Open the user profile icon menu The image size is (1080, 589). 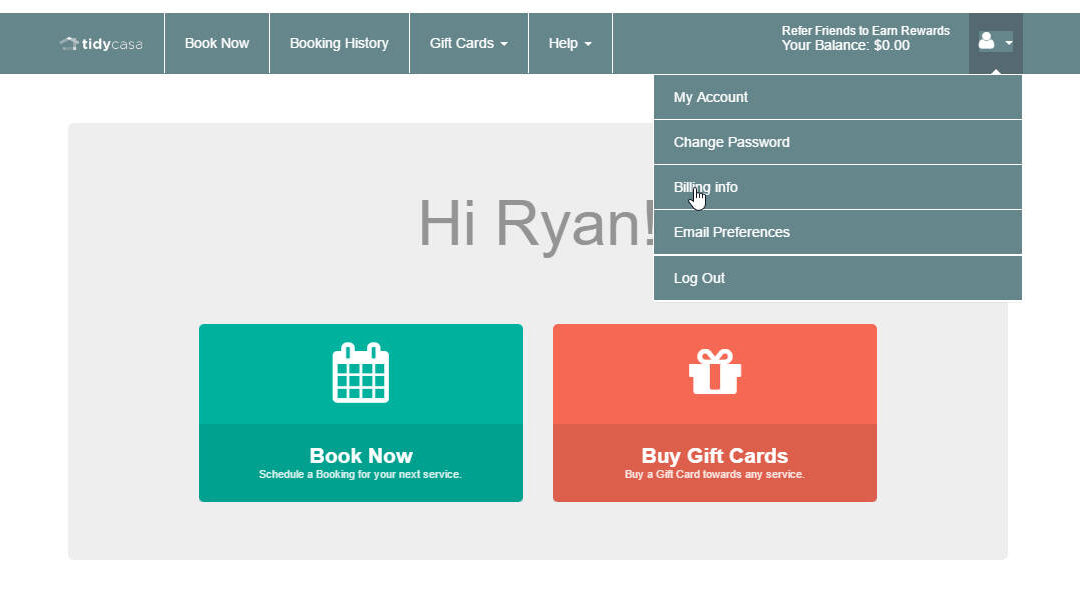tap(986, 41)
